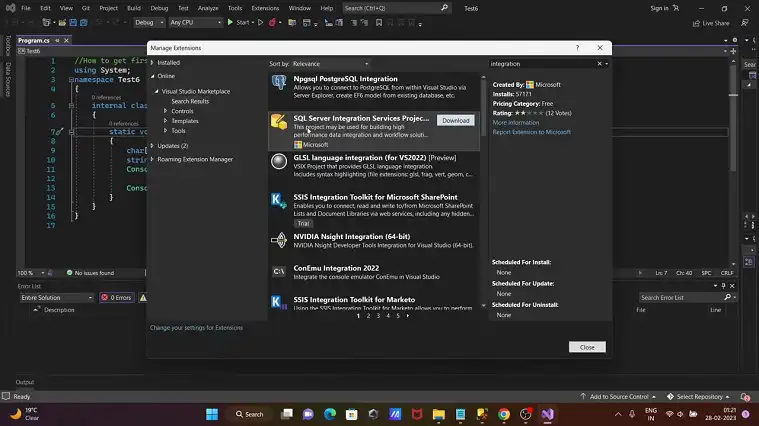759x426 pixels.
Task: Open the Output panel tab
Action: 25,382
